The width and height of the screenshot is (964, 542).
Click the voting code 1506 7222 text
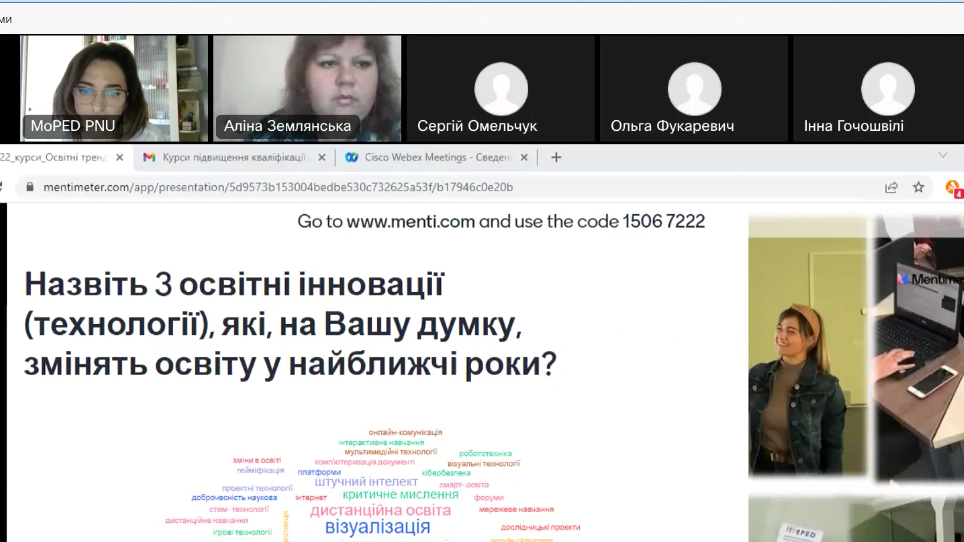(663, 221)
